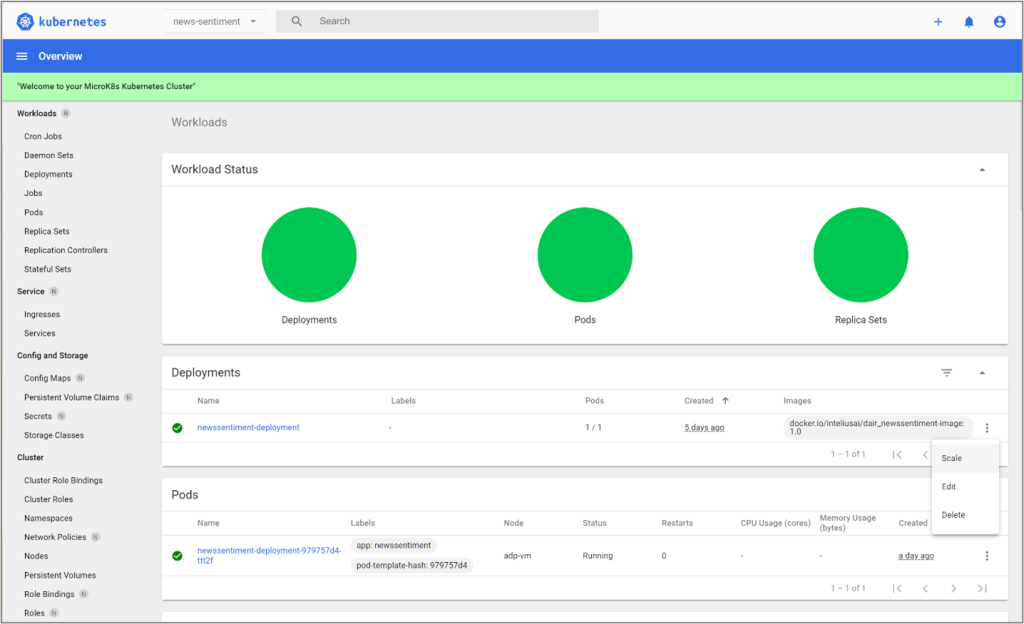Open the notifications bell

click(969, 22)
